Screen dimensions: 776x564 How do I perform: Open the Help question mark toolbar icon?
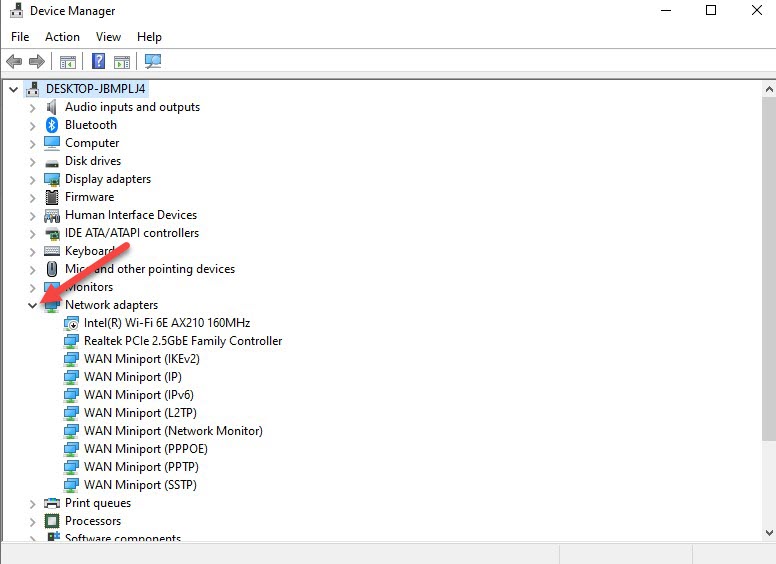coord(98,61)
